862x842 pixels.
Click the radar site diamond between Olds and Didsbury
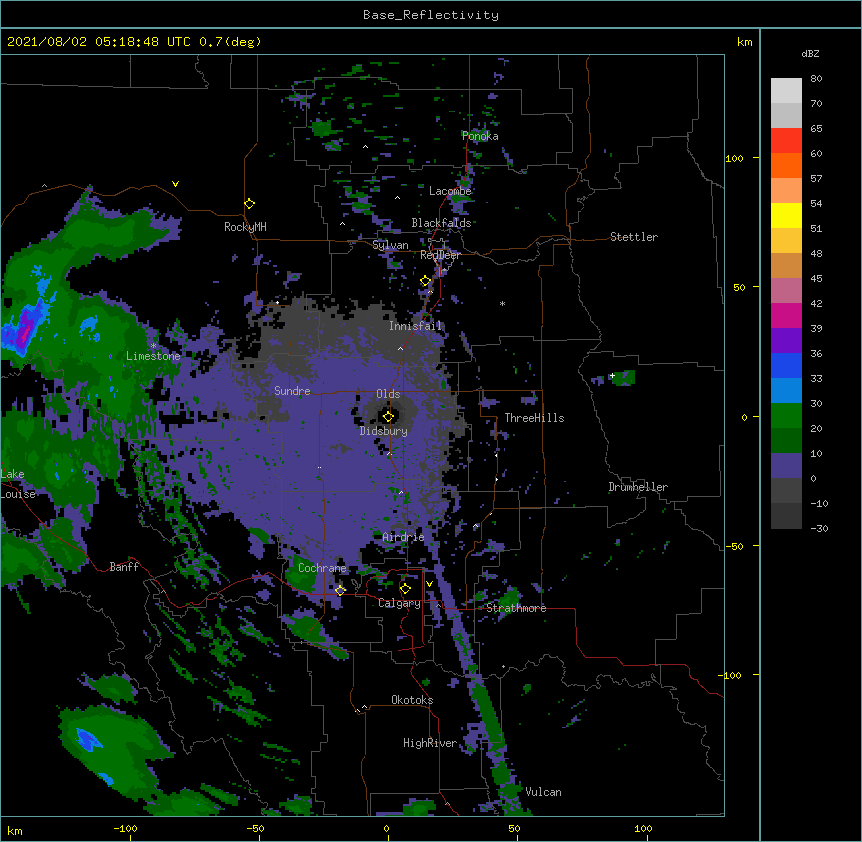pos(388,416)
